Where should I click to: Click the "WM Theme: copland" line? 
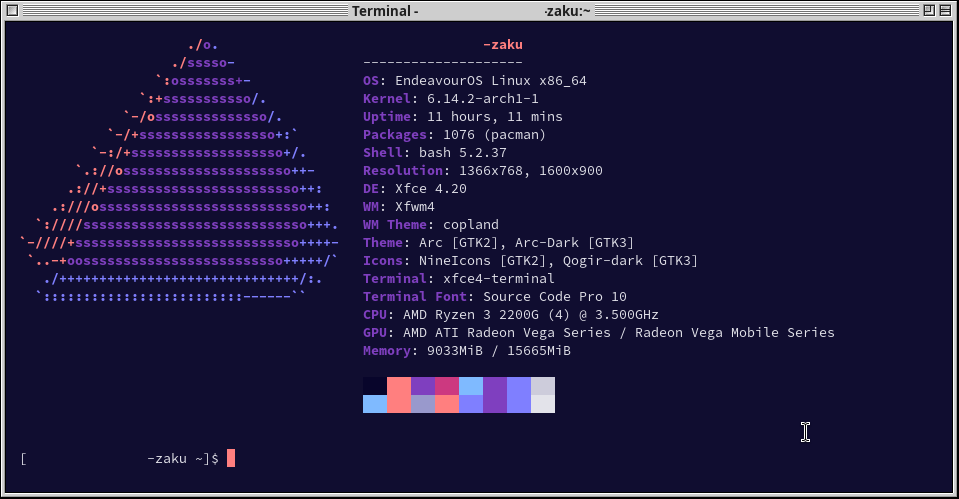coord(431,224)
